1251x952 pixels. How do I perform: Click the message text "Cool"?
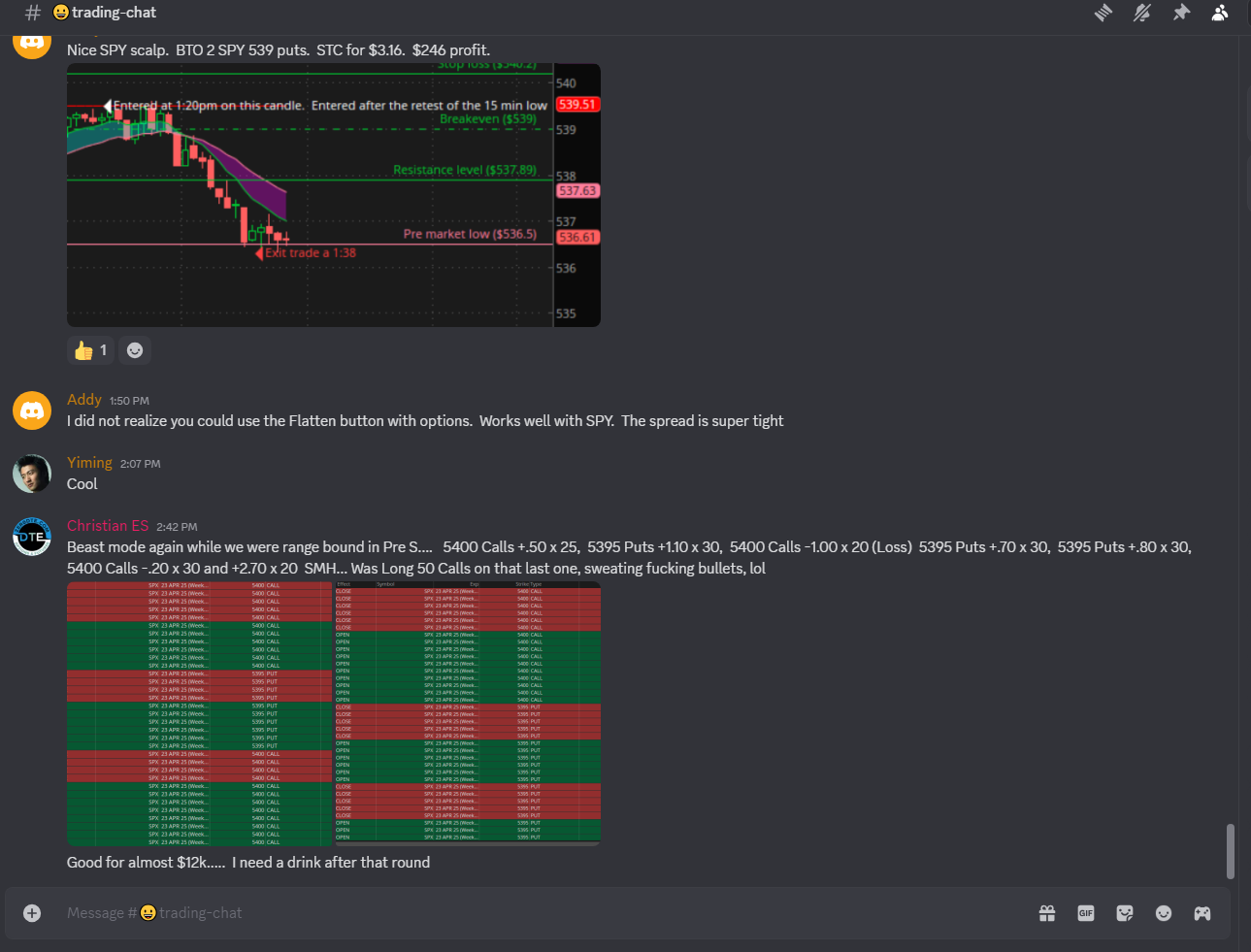[82, 484]
